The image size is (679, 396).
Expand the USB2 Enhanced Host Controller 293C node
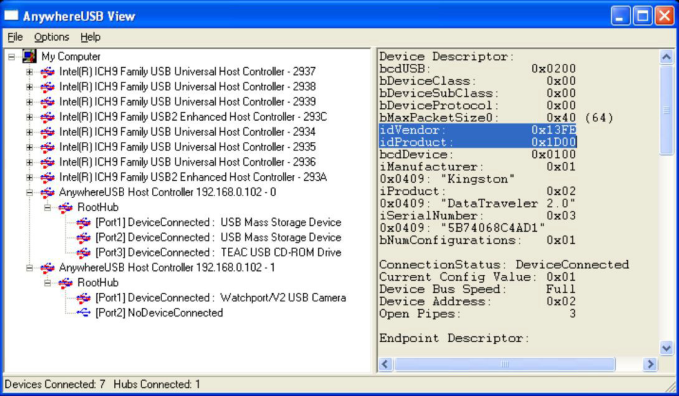pos(29,117)
